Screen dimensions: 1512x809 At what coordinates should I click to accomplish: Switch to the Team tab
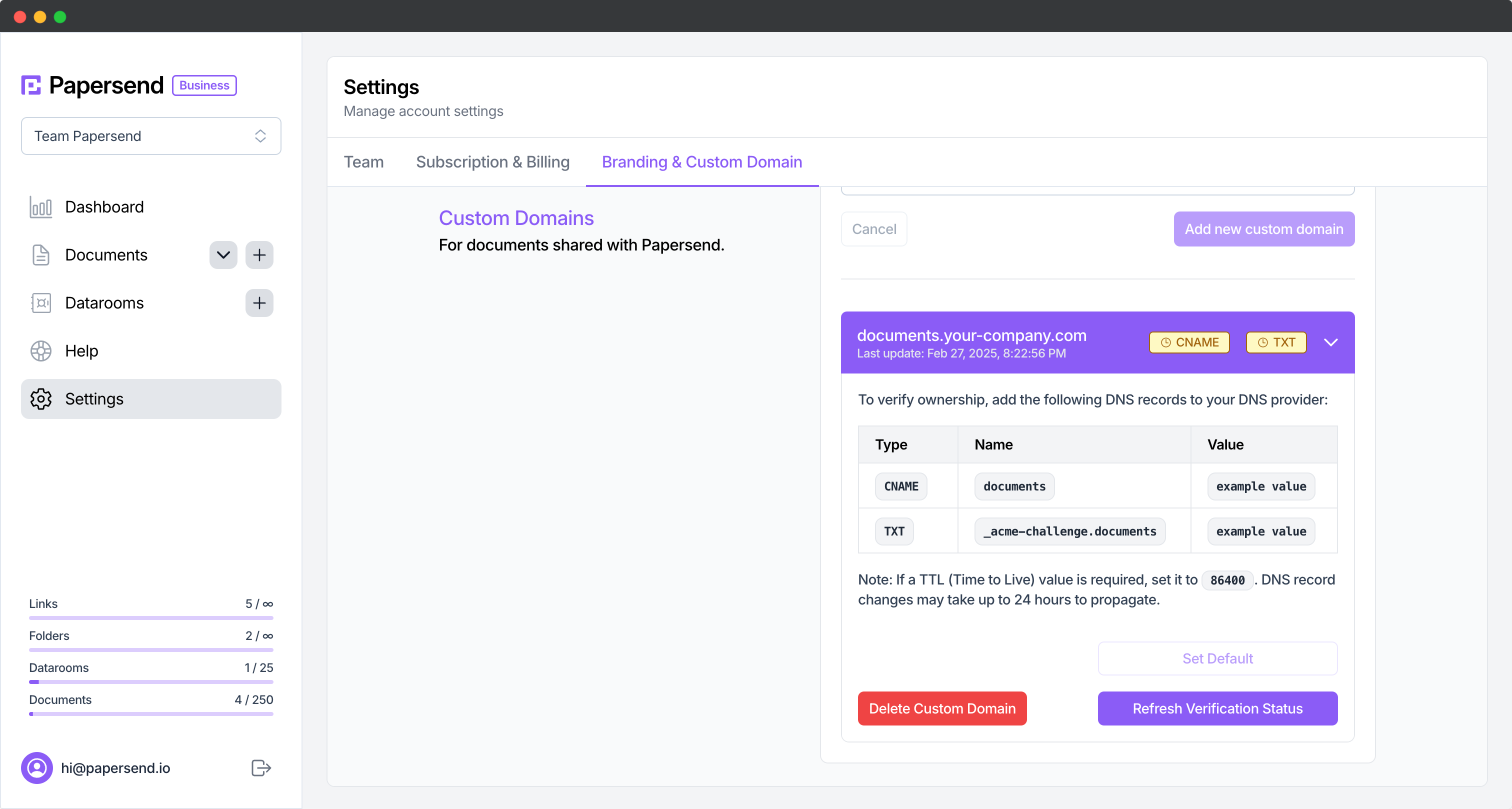pyautogui.click(x=363, y=162)
